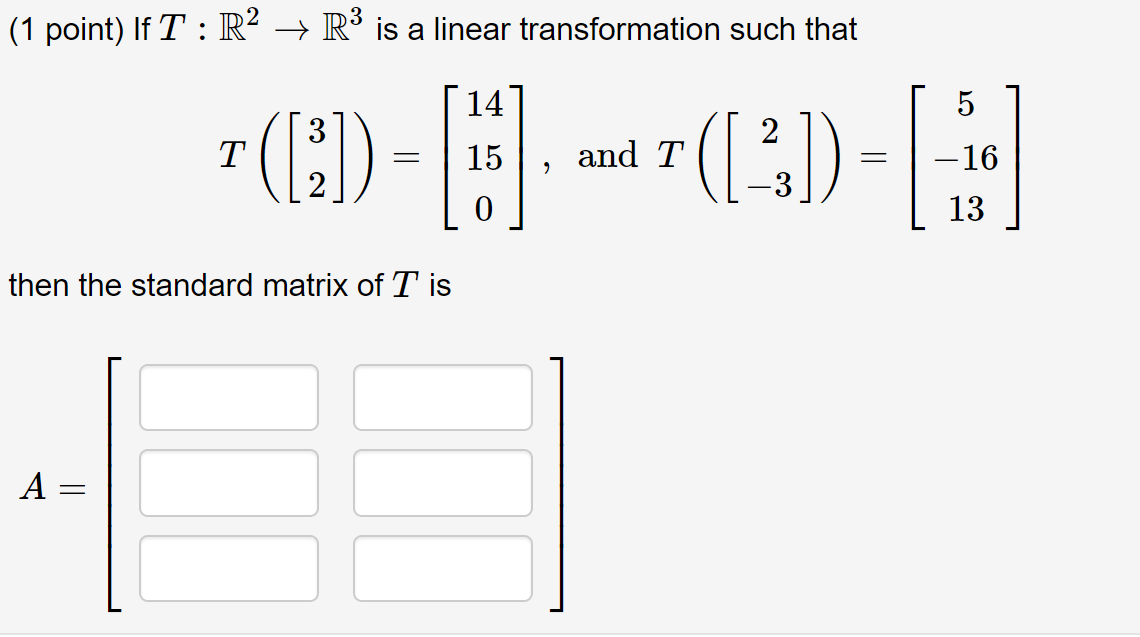Click the top-right matrix entry field
Image resolution: width=1140 pixels, height=637 pixels.
442,397
